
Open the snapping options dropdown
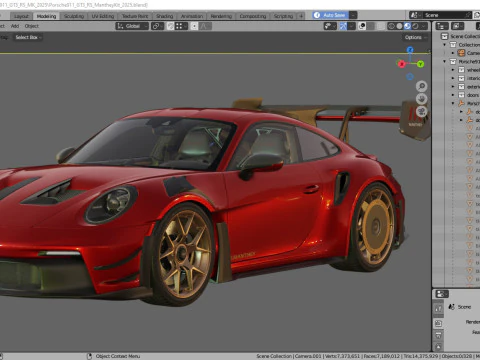181,26
